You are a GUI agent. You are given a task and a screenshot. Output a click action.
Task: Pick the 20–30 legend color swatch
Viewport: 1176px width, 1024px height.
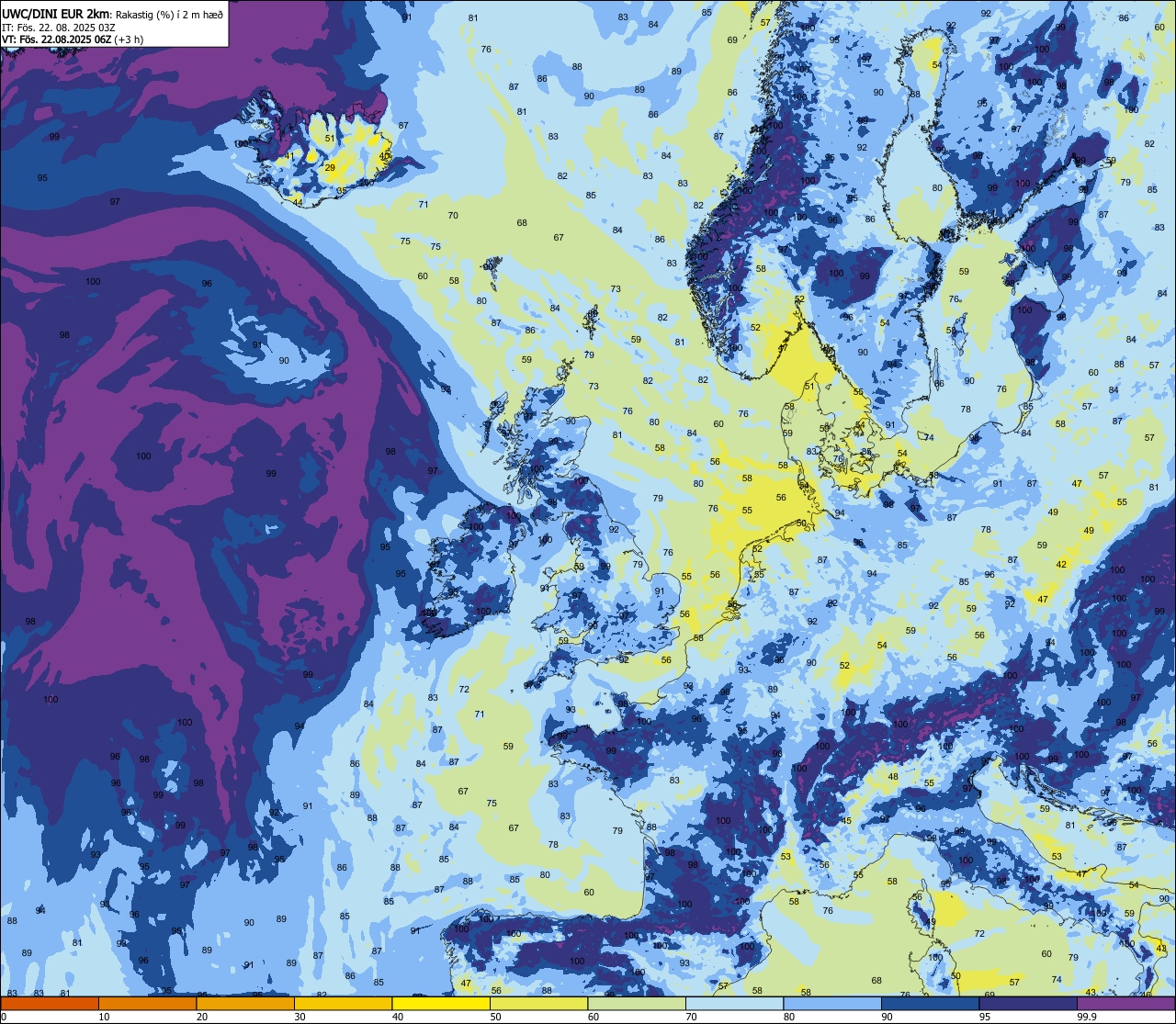245,1004
